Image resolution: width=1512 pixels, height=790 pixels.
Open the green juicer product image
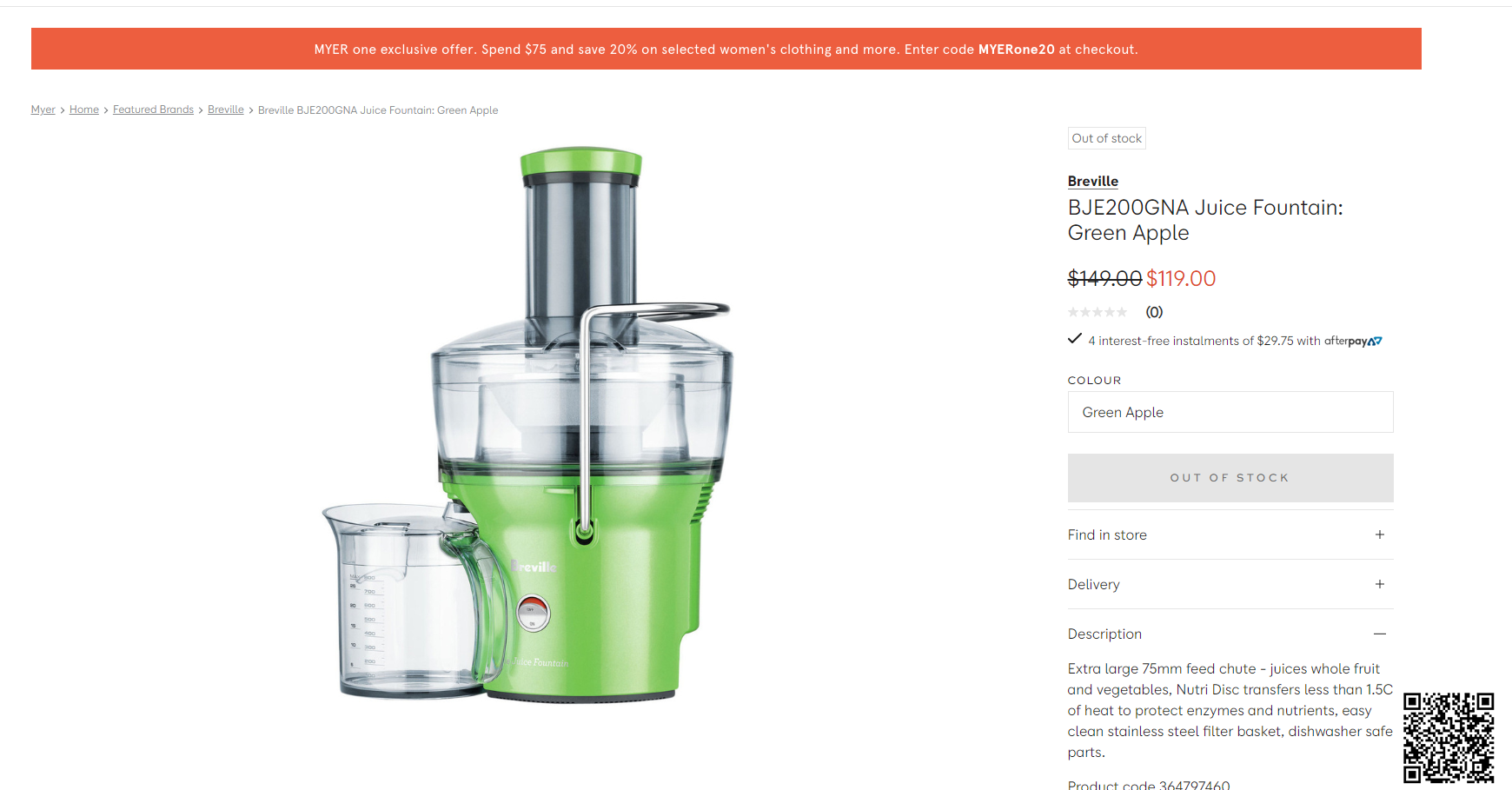[x=528, y=423]
